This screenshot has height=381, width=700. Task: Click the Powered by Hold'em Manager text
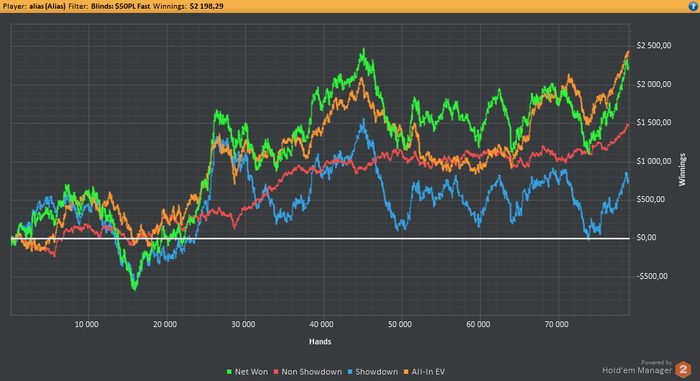pos(637,367)
